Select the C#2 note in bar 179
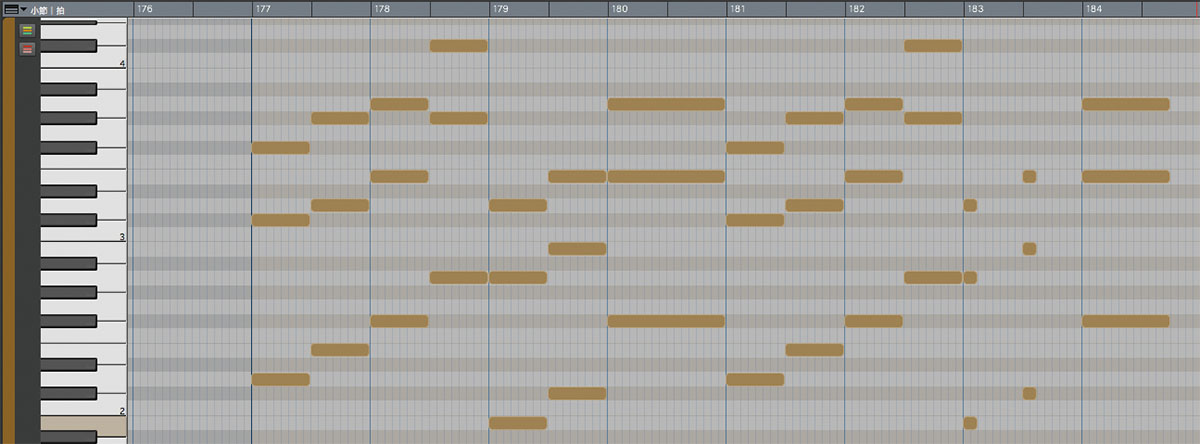 tap(577, 393)
